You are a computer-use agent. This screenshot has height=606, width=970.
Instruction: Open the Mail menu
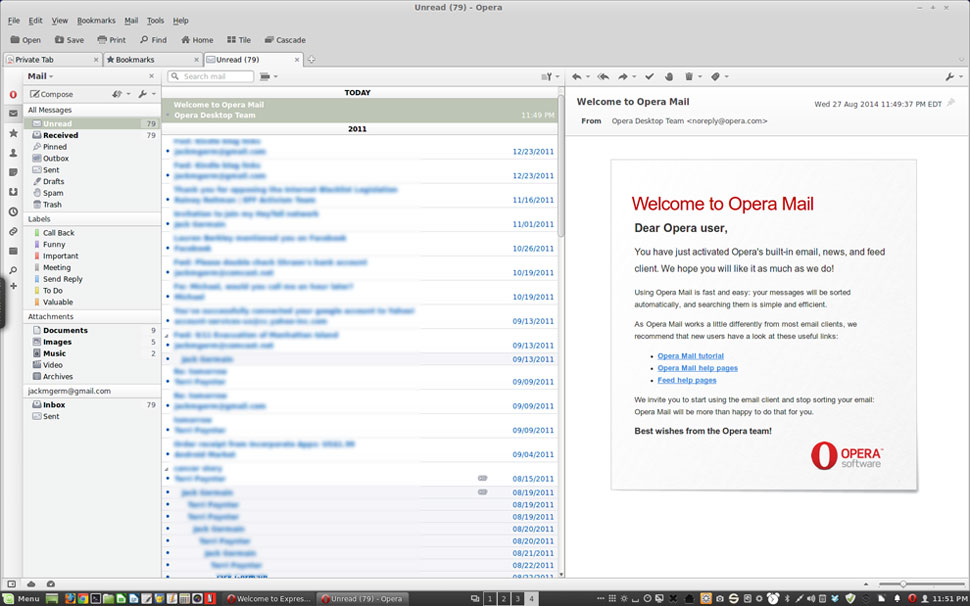131,20
